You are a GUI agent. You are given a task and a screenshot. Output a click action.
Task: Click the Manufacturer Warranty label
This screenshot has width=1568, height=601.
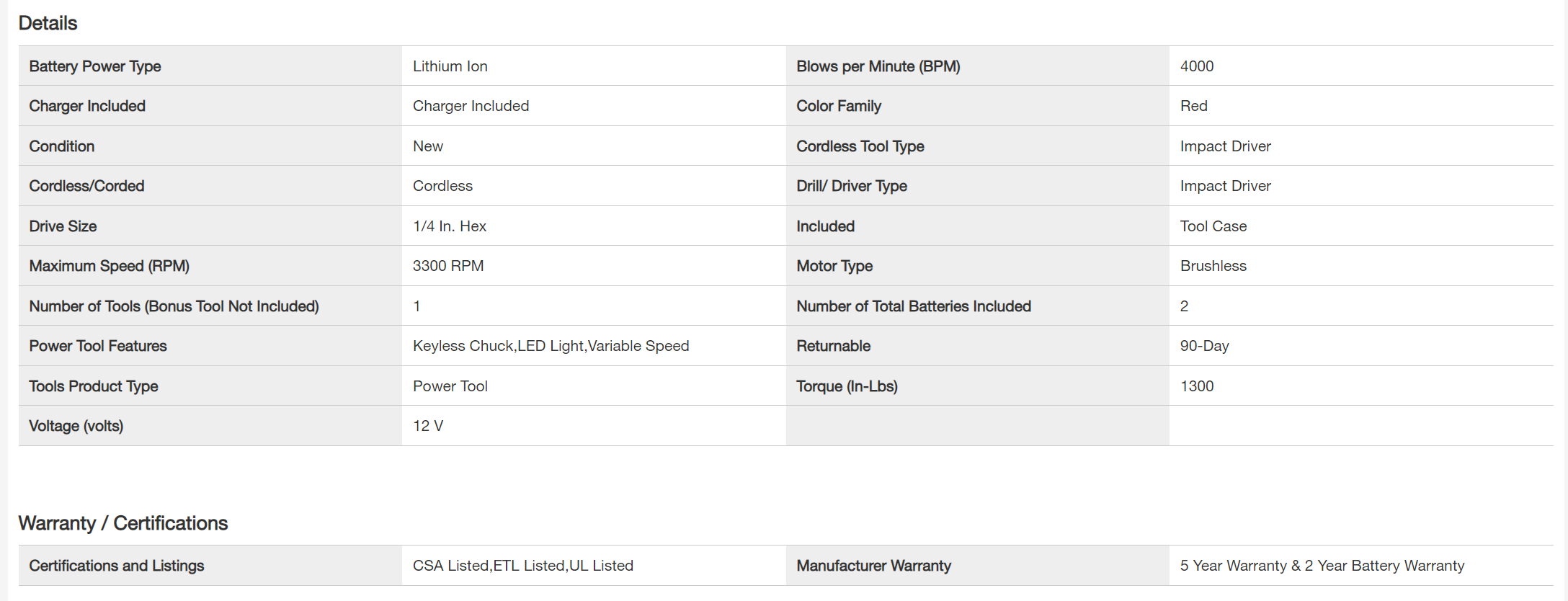[x=873, y=566]
